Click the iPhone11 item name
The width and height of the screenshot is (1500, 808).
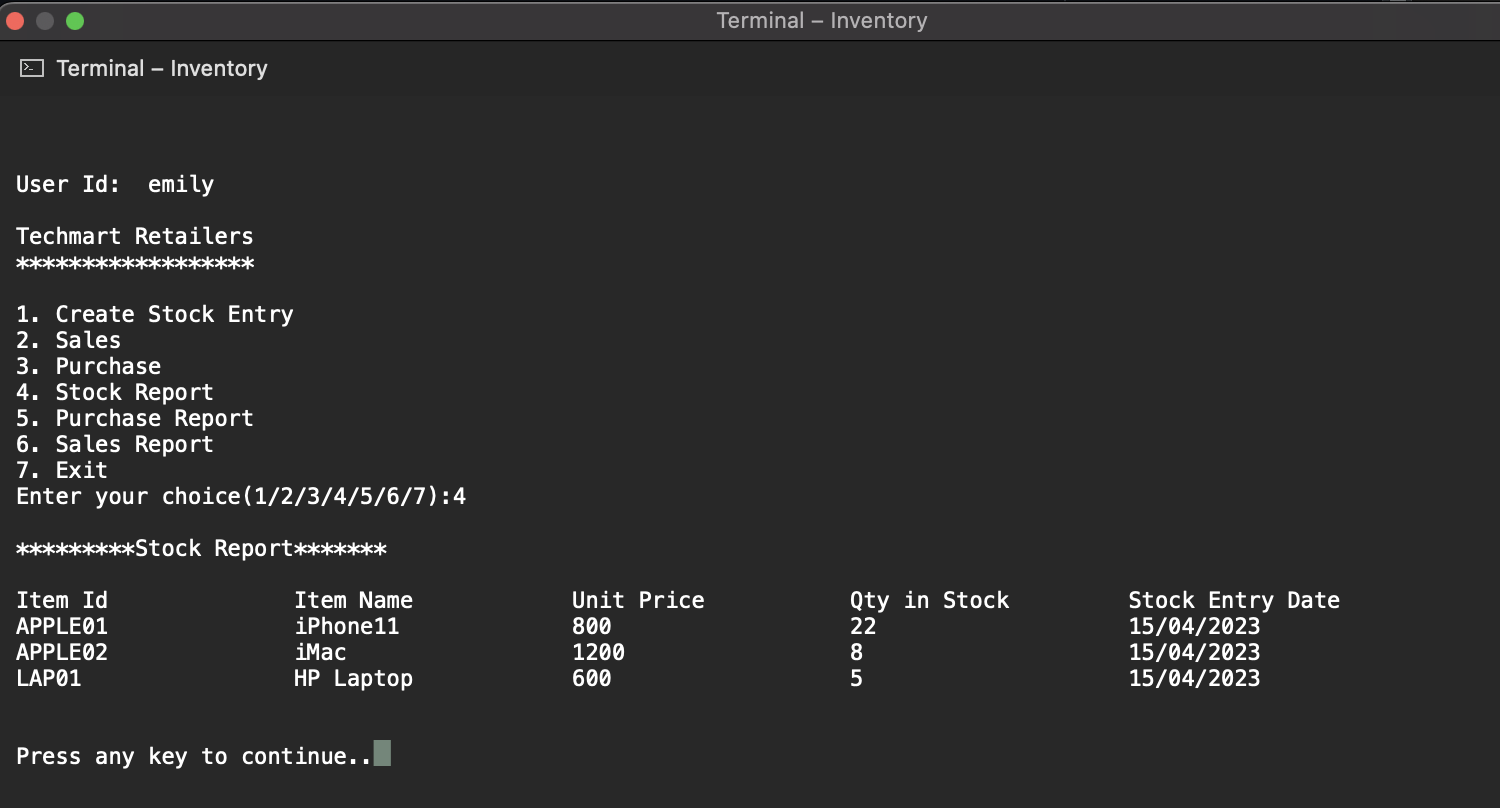(x=346, y=627)
